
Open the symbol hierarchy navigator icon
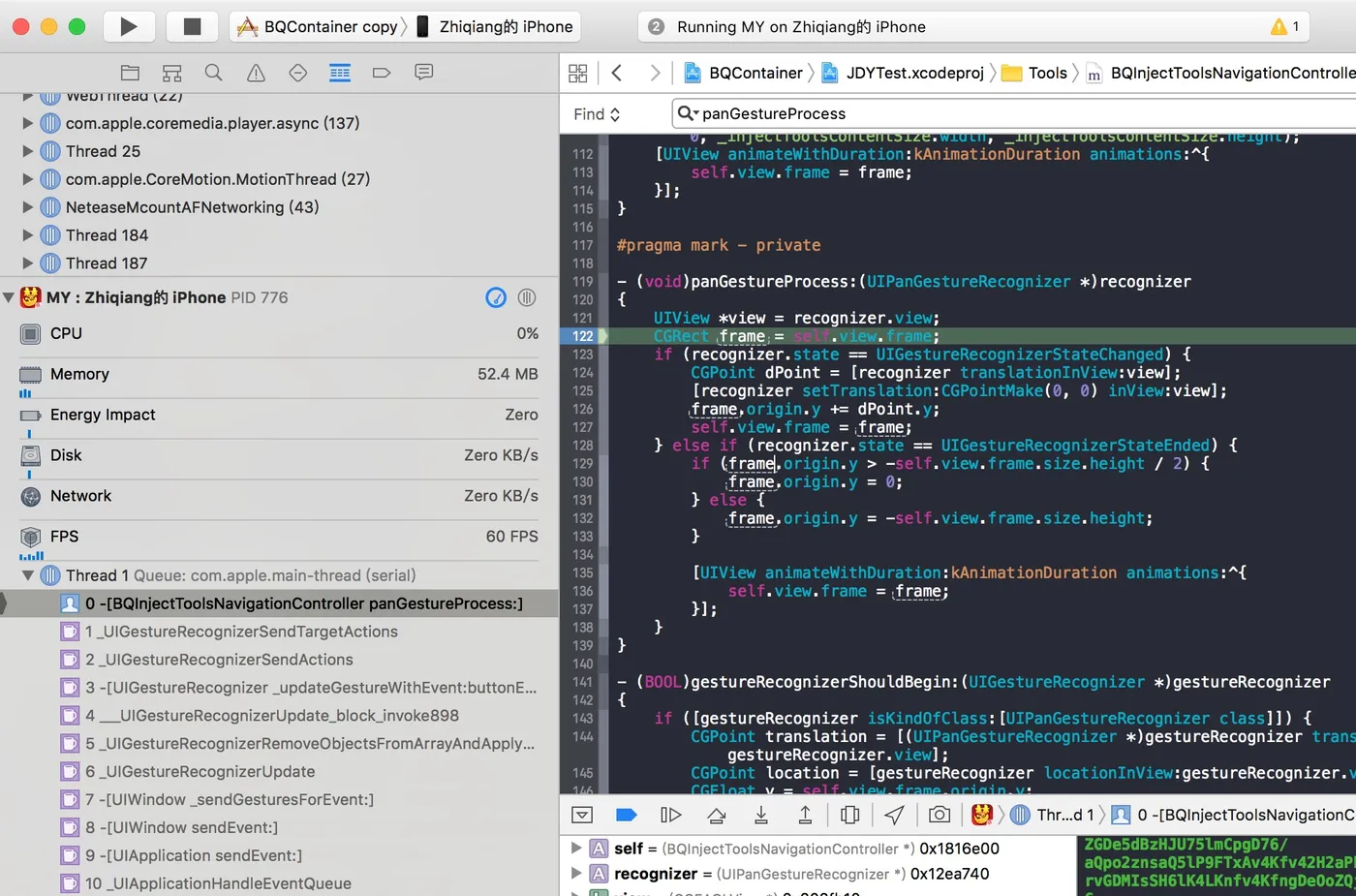point(172,73)
